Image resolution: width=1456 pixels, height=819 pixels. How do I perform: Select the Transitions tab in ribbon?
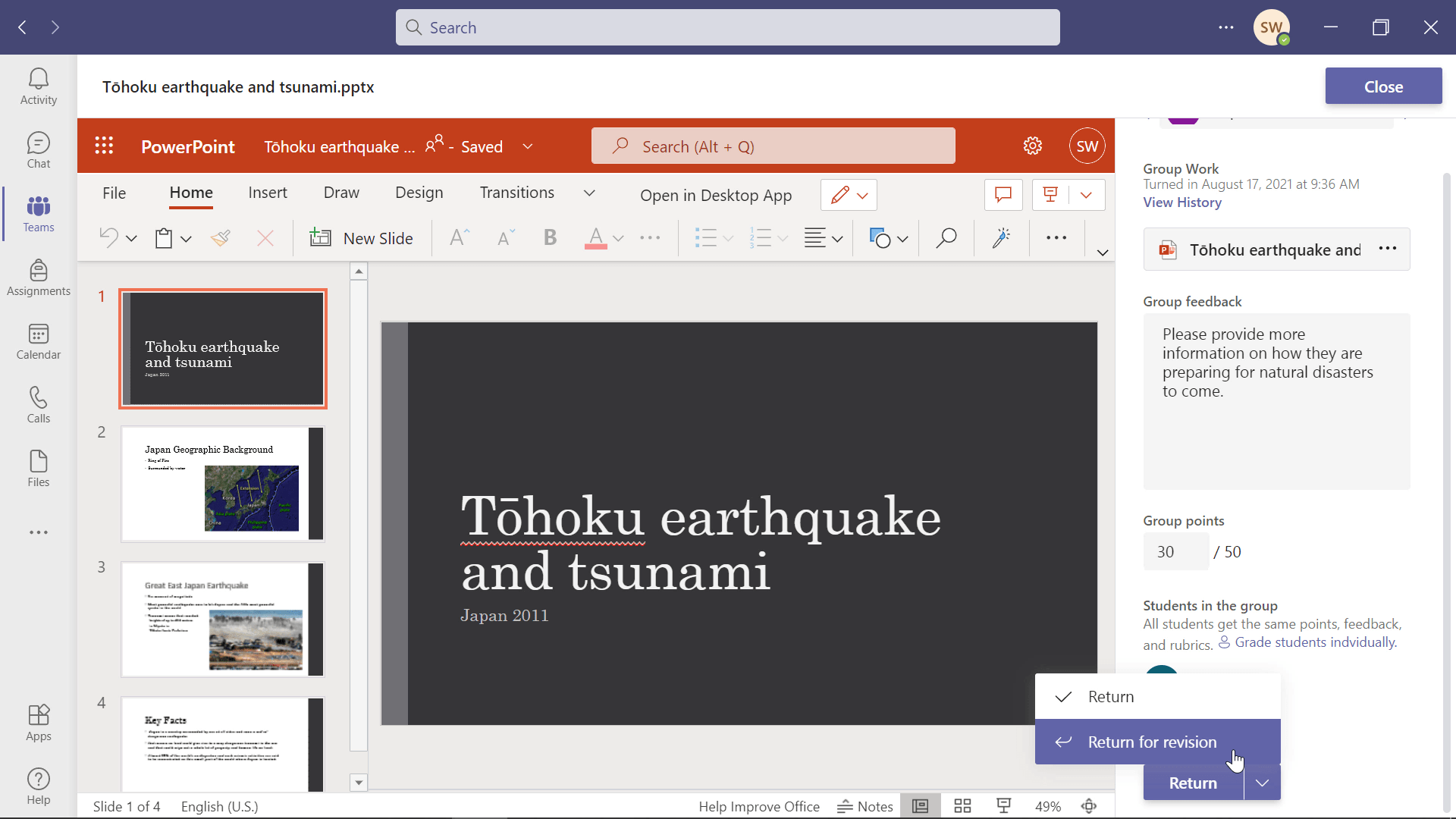coord(517,191)
